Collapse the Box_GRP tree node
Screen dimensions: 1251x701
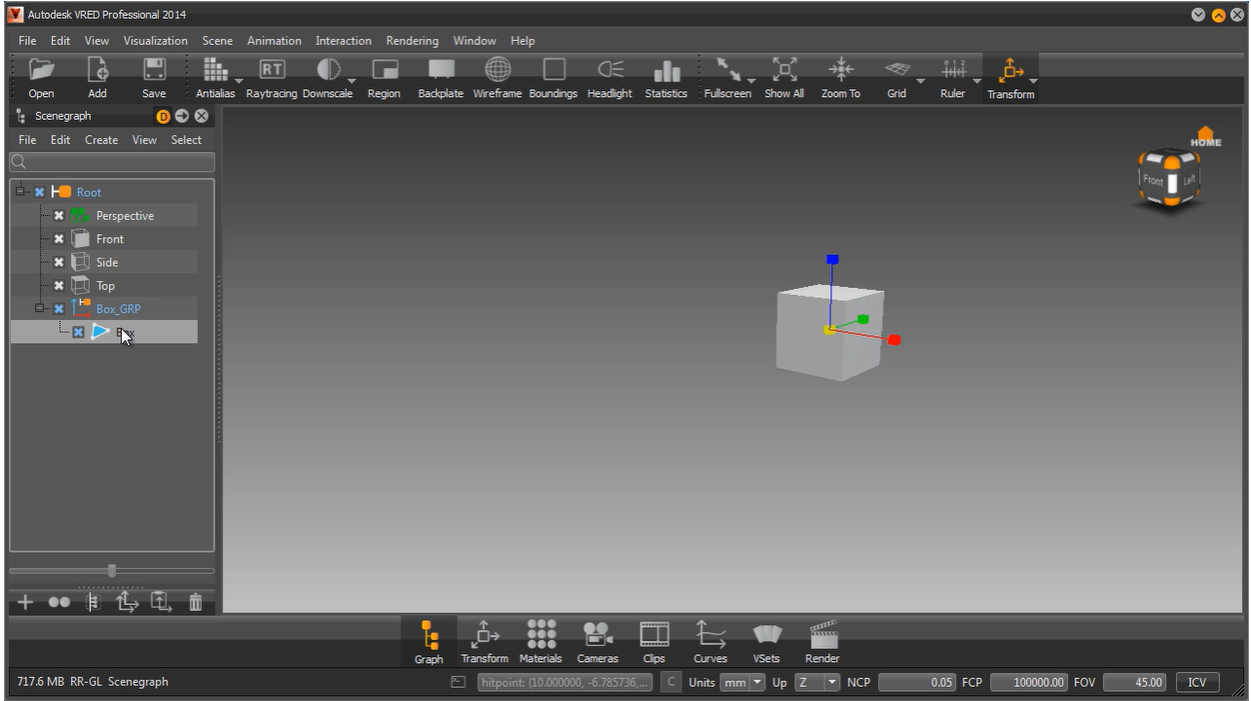click(41, 307)
